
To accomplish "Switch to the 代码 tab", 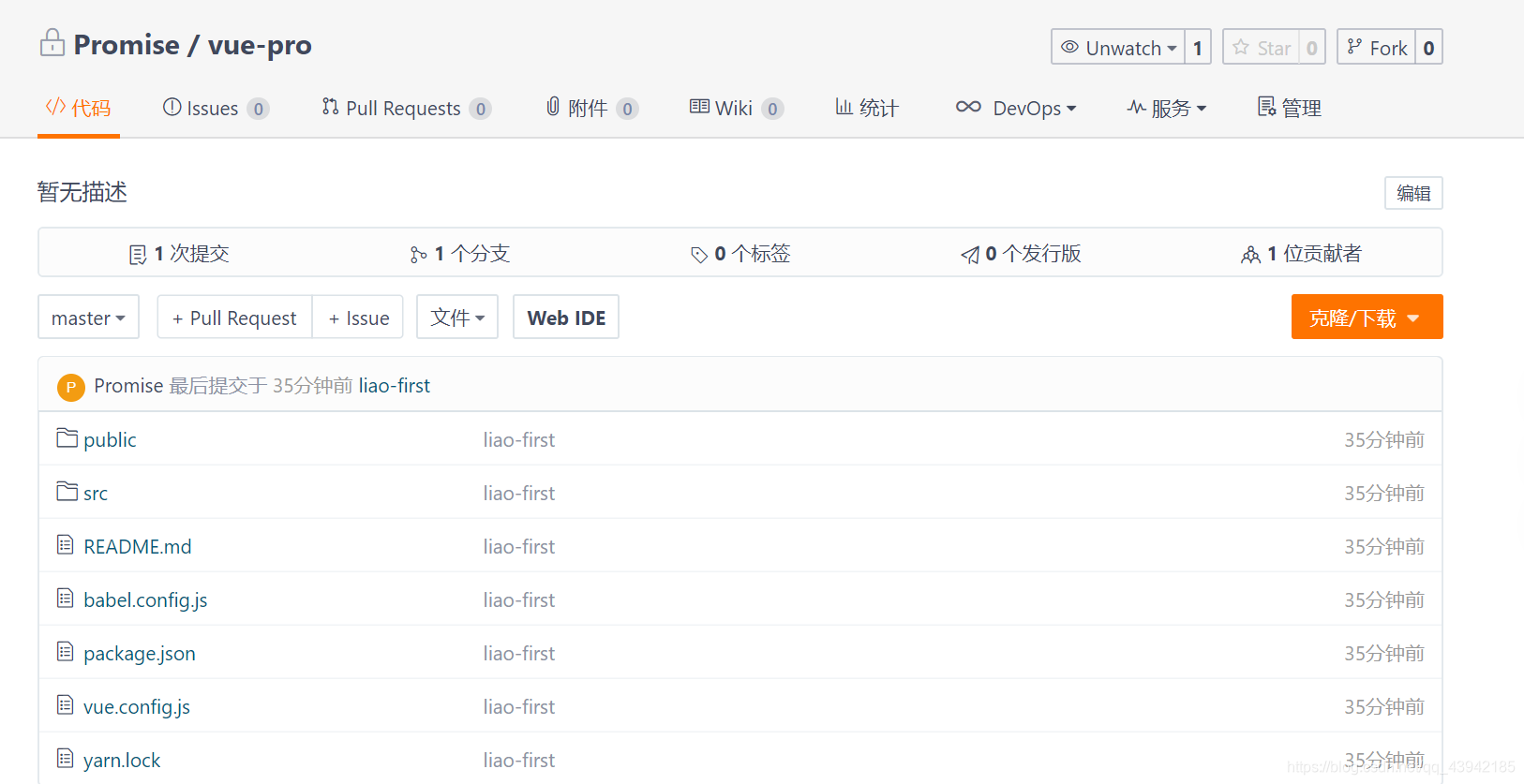I will pyautogui.click(x=79, y=108).
